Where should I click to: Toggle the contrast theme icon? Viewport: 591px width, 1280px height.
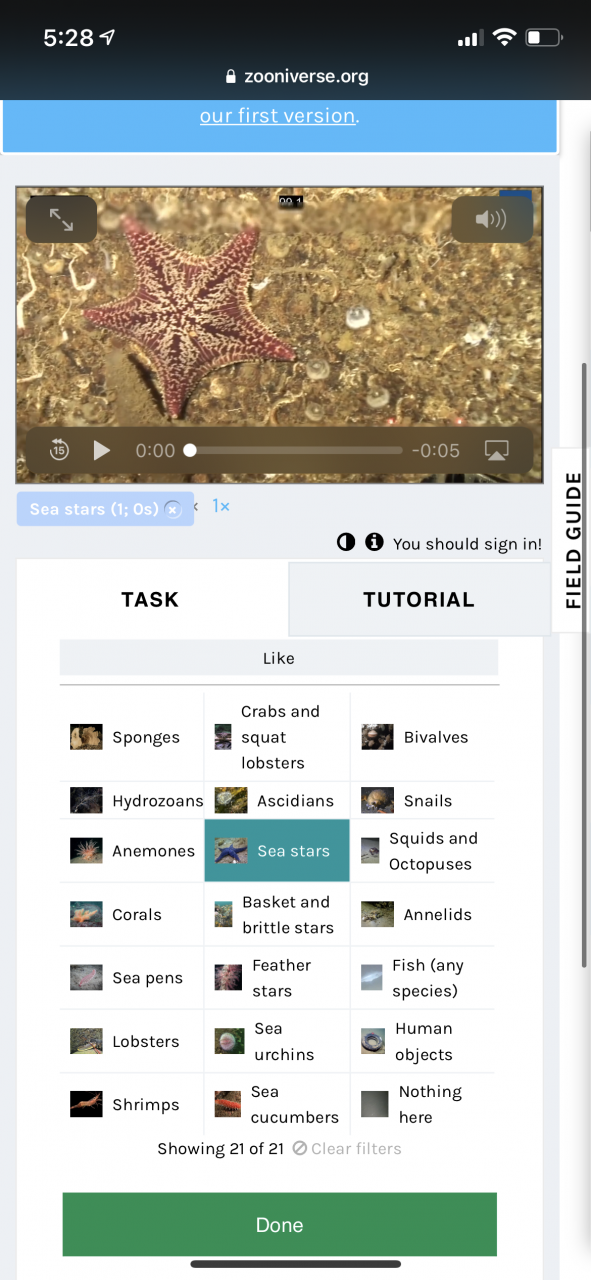coord(346,543)
